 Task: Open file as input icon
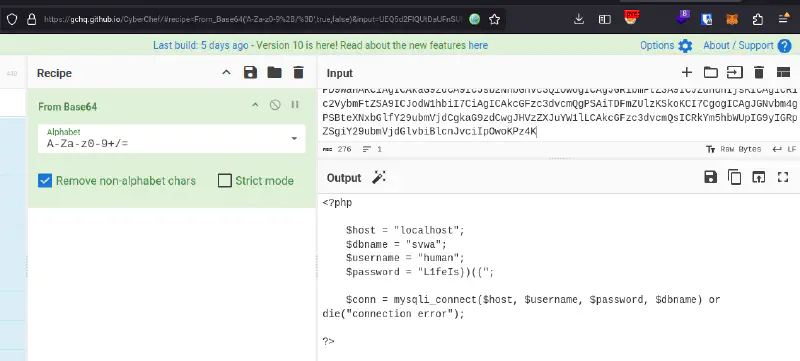[x=735, y=72]
